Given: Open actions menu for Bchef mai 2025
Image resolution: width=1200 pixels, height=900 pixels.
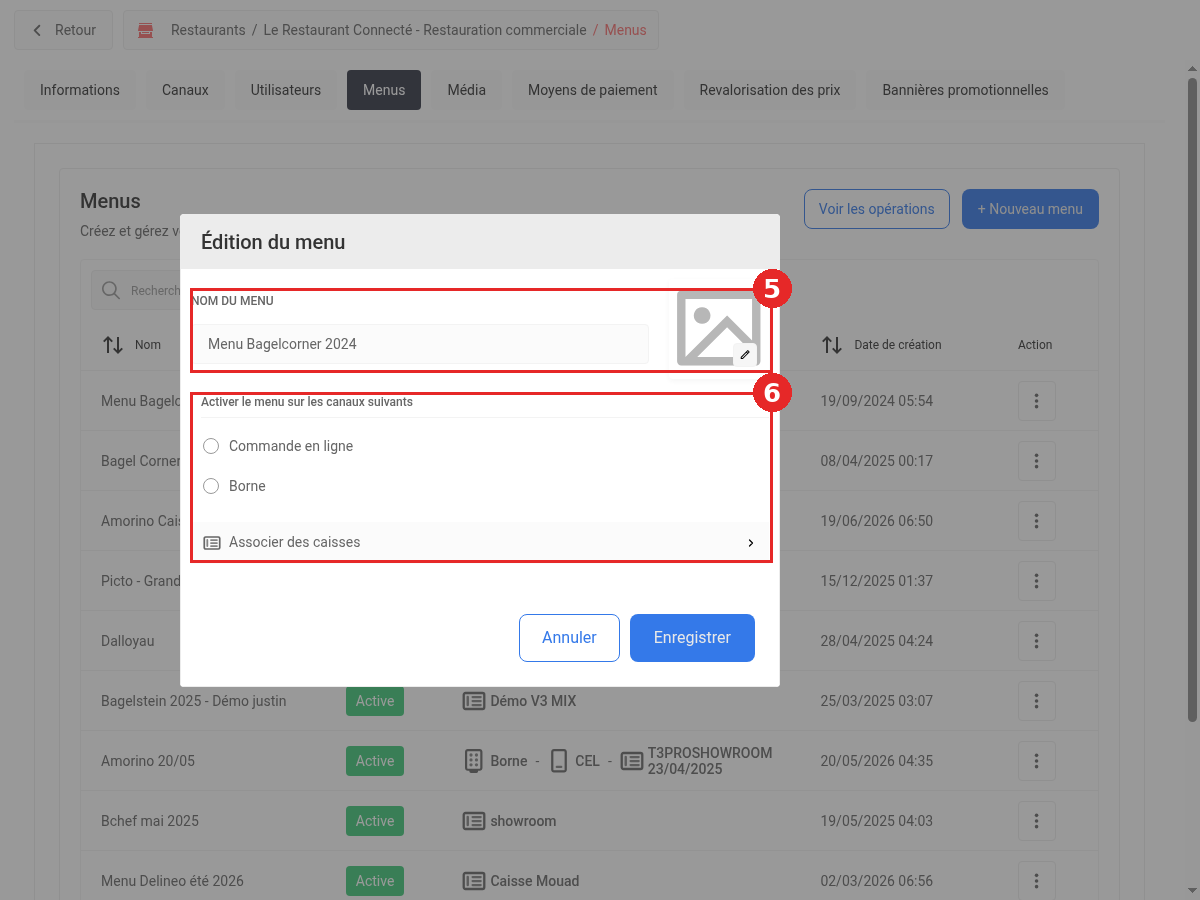Looking at the screenshot, I should 1037,821.
